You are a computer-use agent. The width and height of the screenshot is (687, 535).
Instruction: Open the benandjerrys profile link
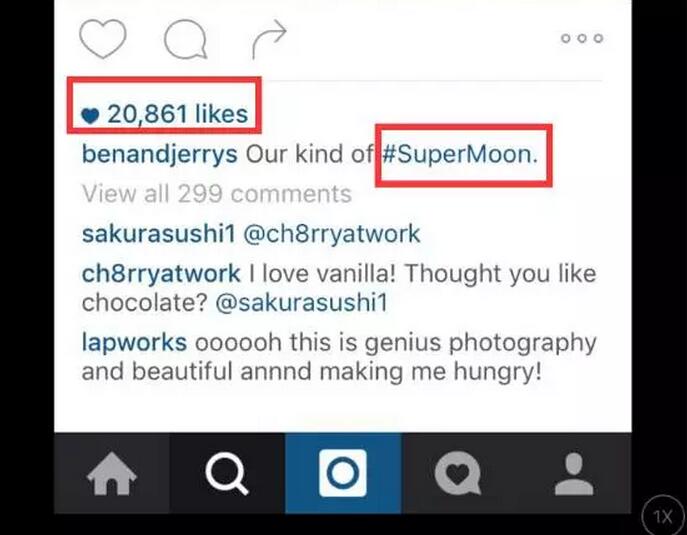(x=158, y=156)
